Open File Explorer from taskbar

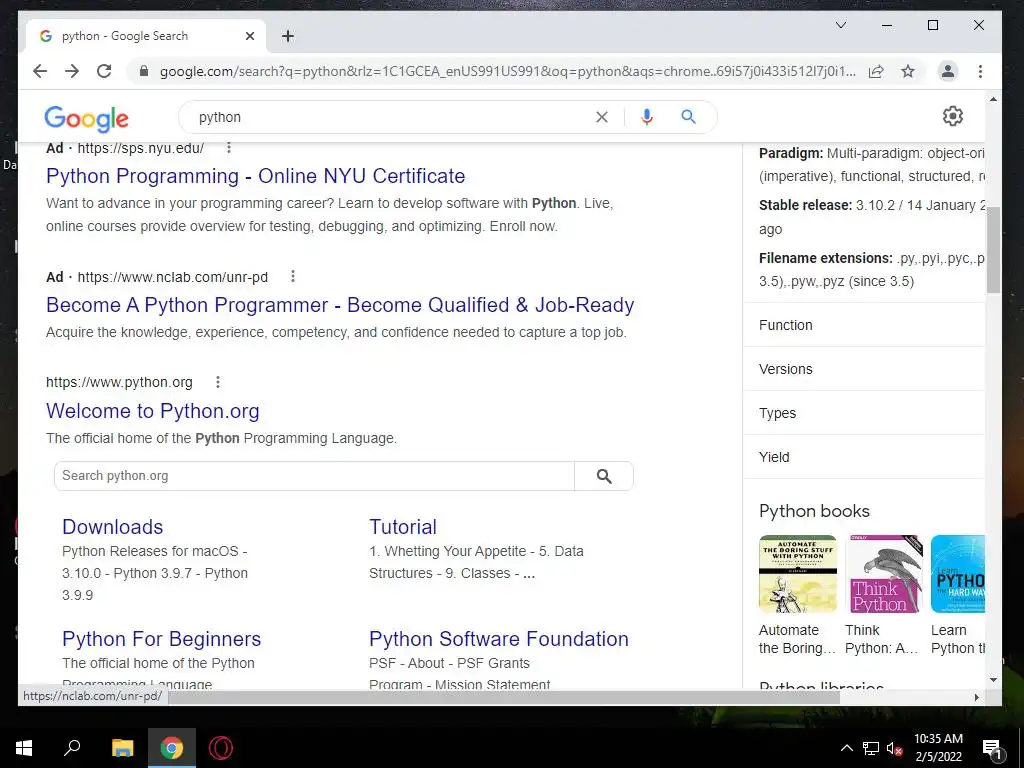click(x=122, y=748)
